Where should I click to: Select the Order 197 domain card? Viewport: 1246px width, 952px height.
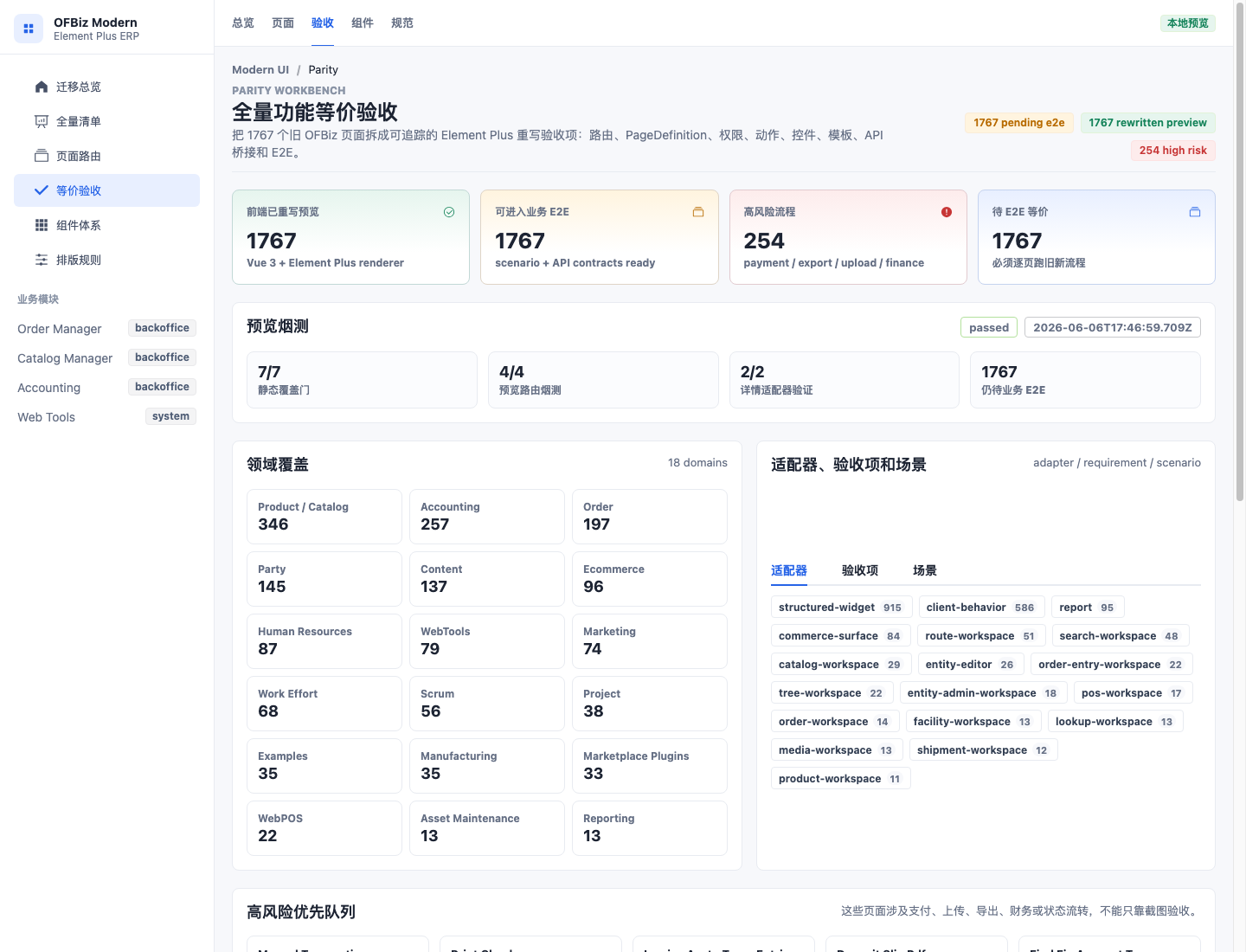pyautogui.click(x=650, y=517)
